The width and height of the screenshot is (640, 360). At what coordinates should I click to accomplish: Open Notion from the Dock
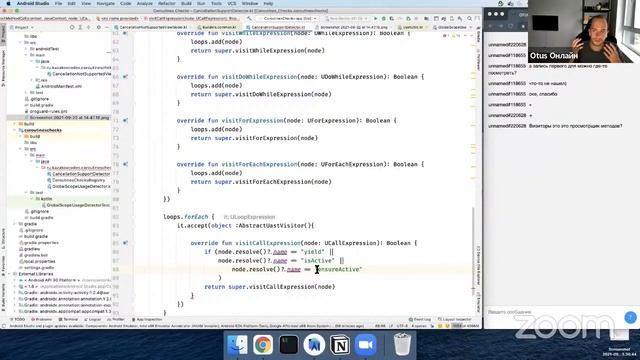tap(340, 345)
